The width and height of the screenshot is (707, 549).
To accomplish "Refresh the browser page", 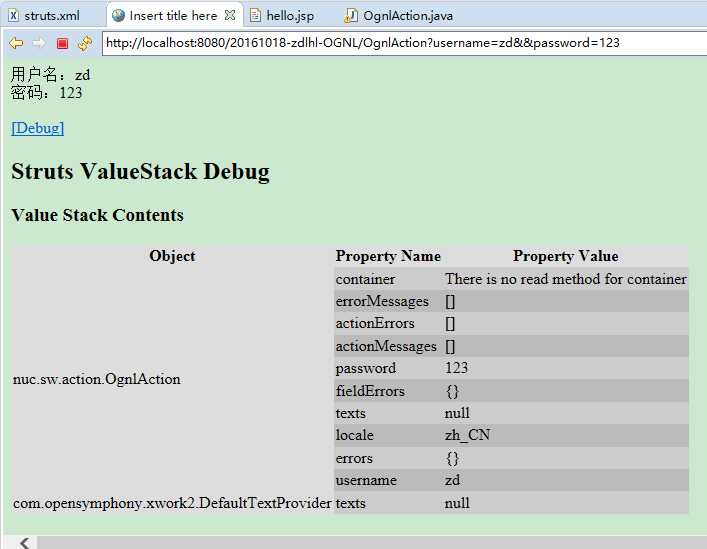I will (85, 43).
